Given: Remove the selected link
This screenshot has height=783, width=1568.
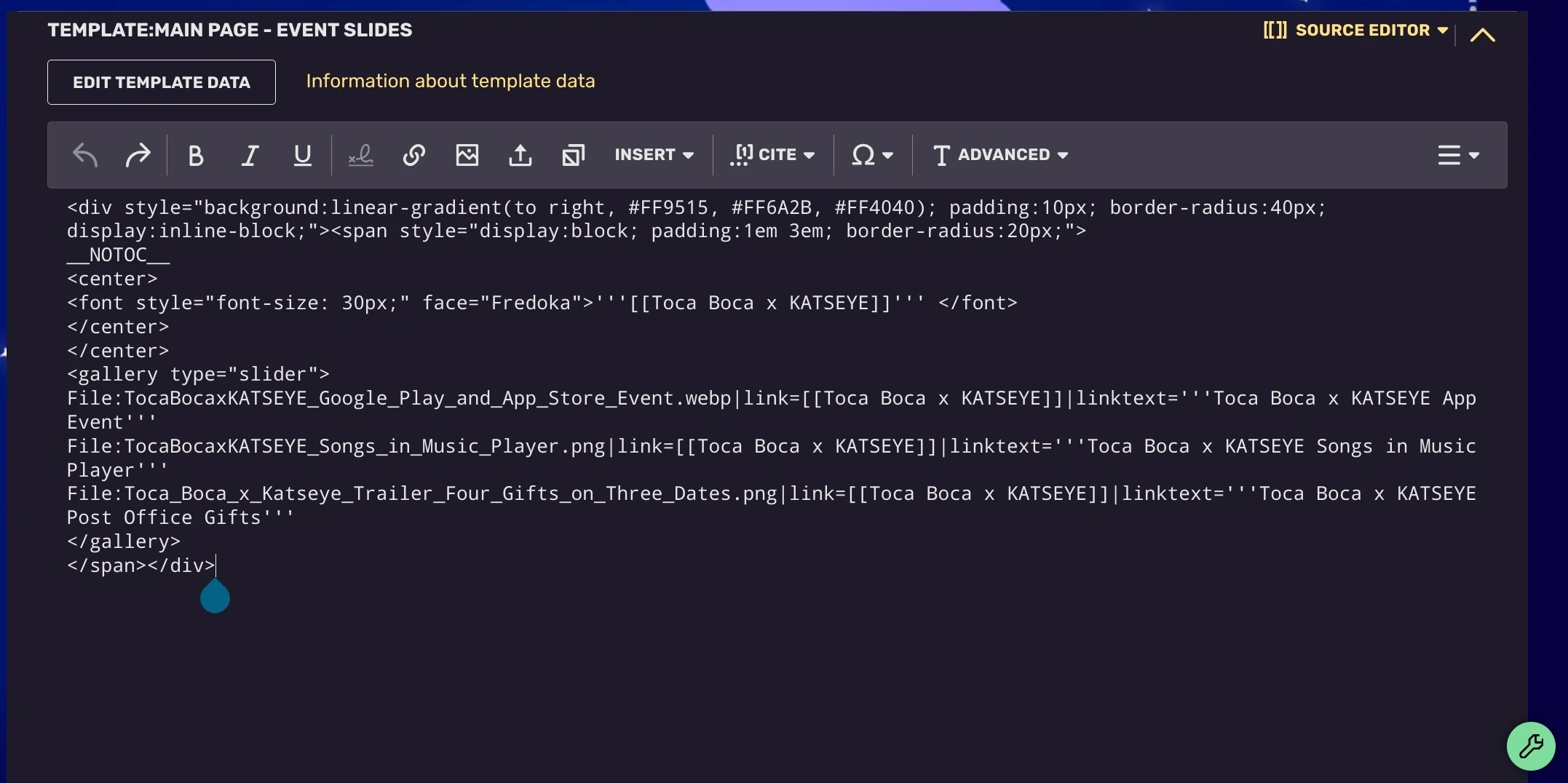Looking at the screenshot, I should click(x=360, y=155).
